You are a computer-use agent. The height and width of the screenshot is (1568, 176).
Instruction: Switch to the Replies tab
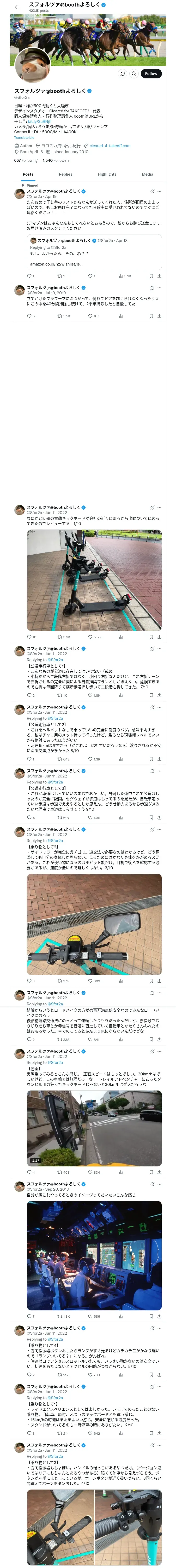(65, 174)
